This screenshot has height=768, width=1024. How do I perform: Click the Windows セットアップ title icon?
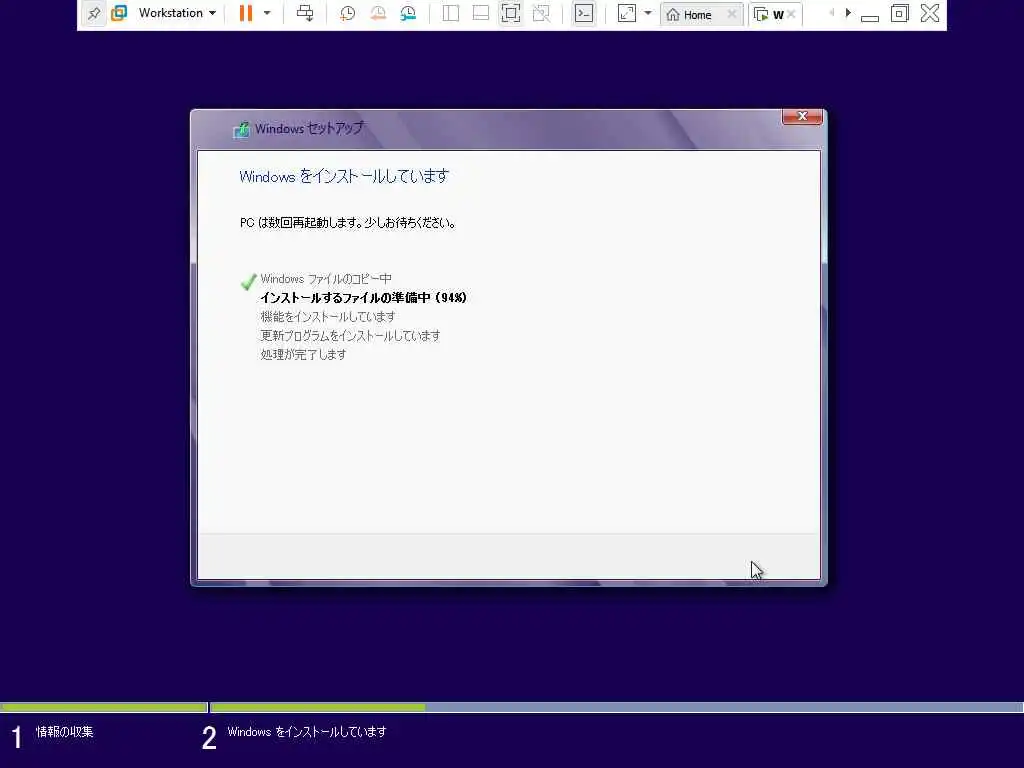241,129
